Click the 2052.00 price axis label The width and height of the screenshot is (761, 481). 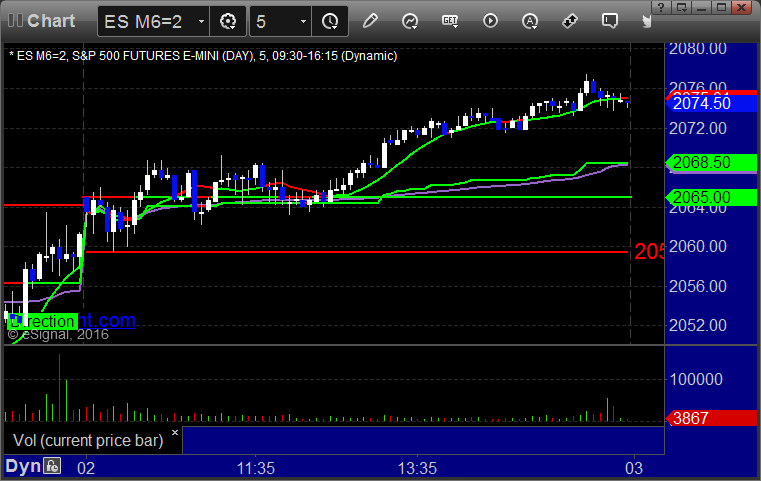click(x=697, y=325)
